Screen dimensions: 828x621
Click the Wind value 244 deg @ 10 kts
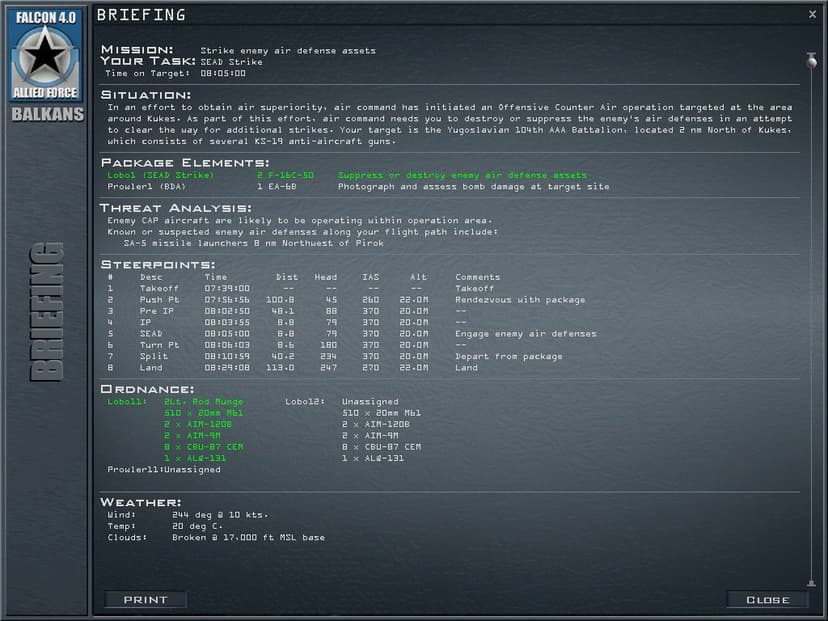pos(220,515)
